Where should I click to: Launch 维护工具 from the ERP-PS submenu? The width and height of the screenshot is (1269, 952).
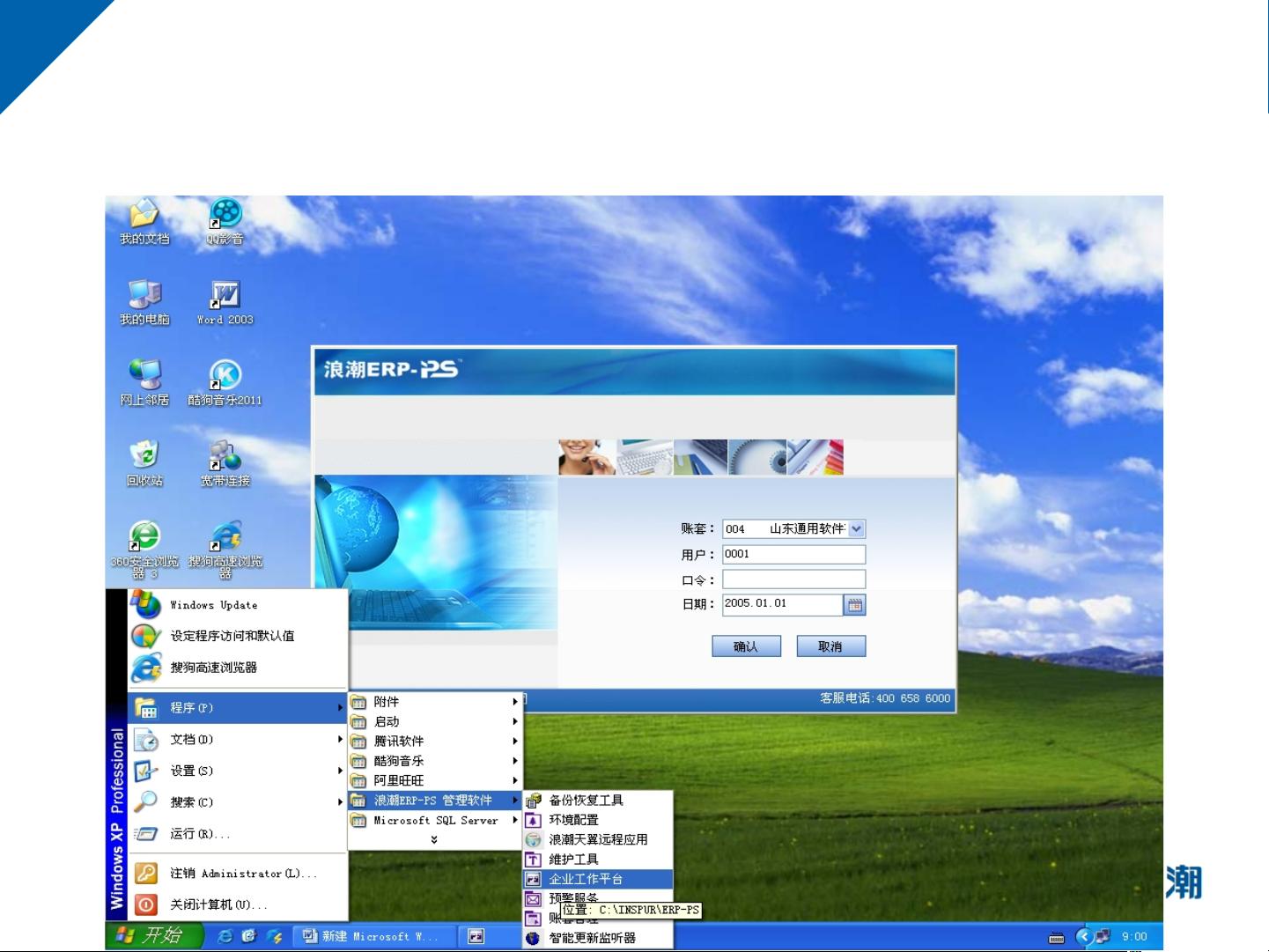point(598,860)
